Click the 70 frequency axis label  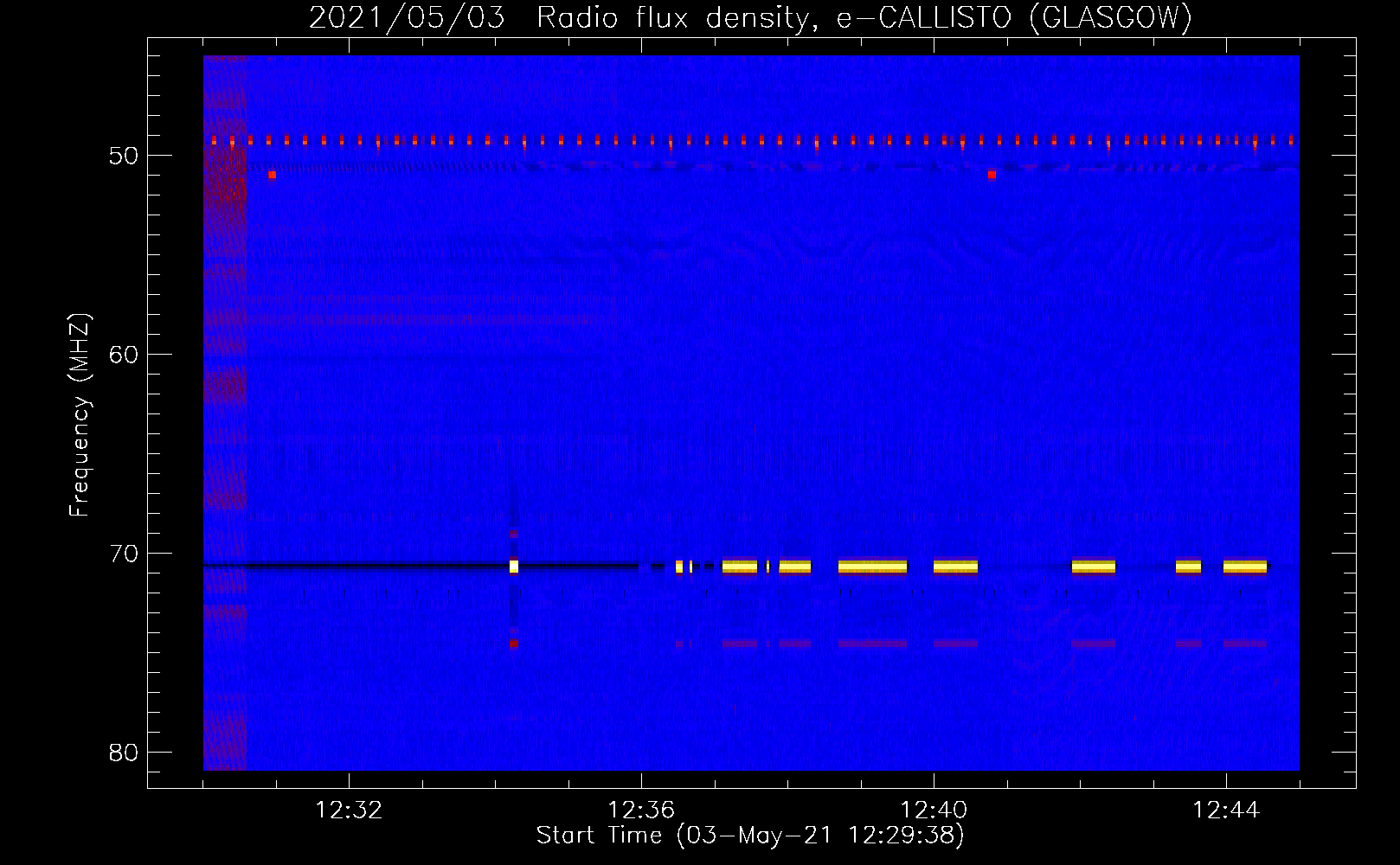pos(124,554)
